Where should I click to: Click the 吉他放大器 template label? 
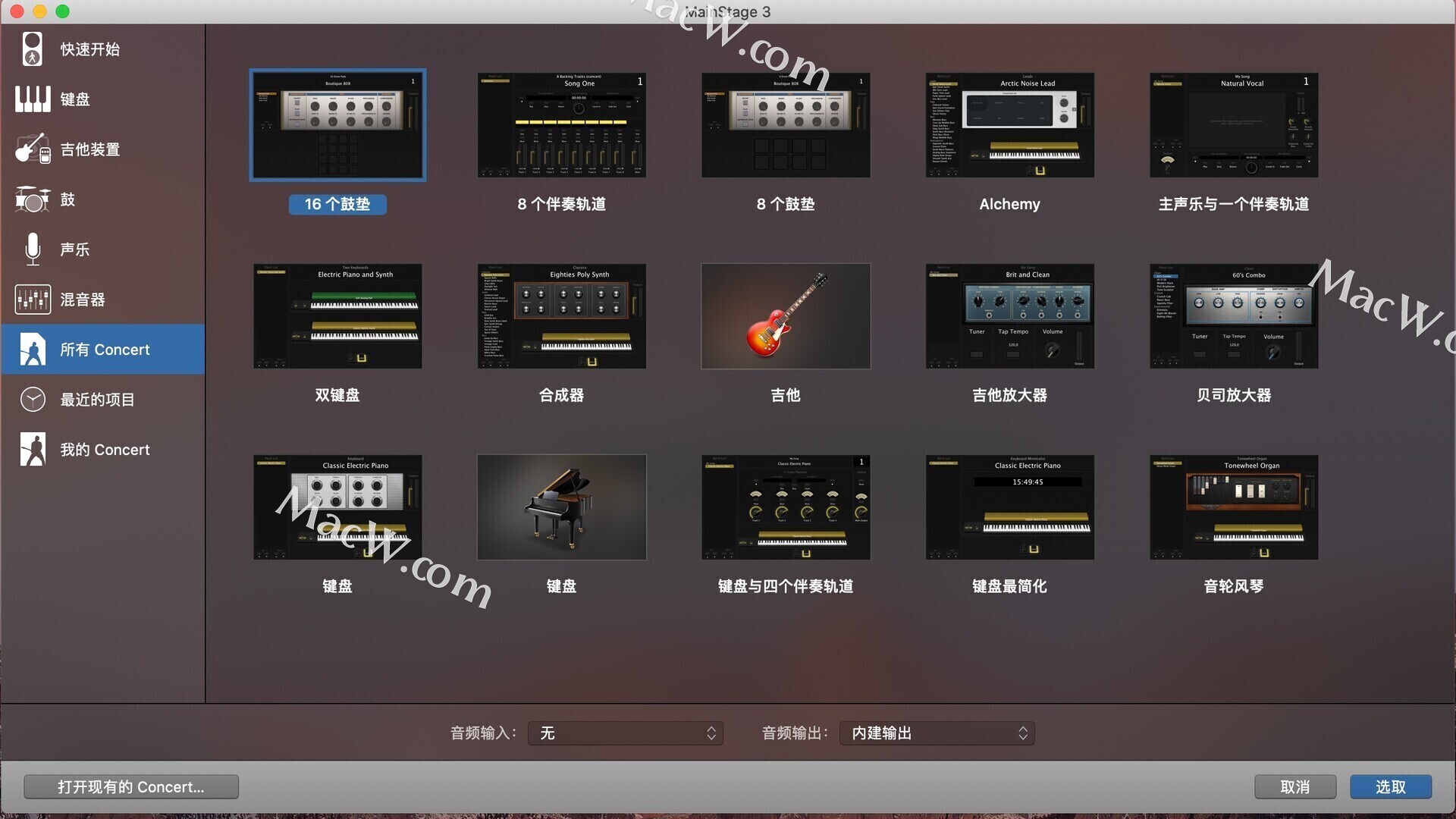(x=1009, y=395)
